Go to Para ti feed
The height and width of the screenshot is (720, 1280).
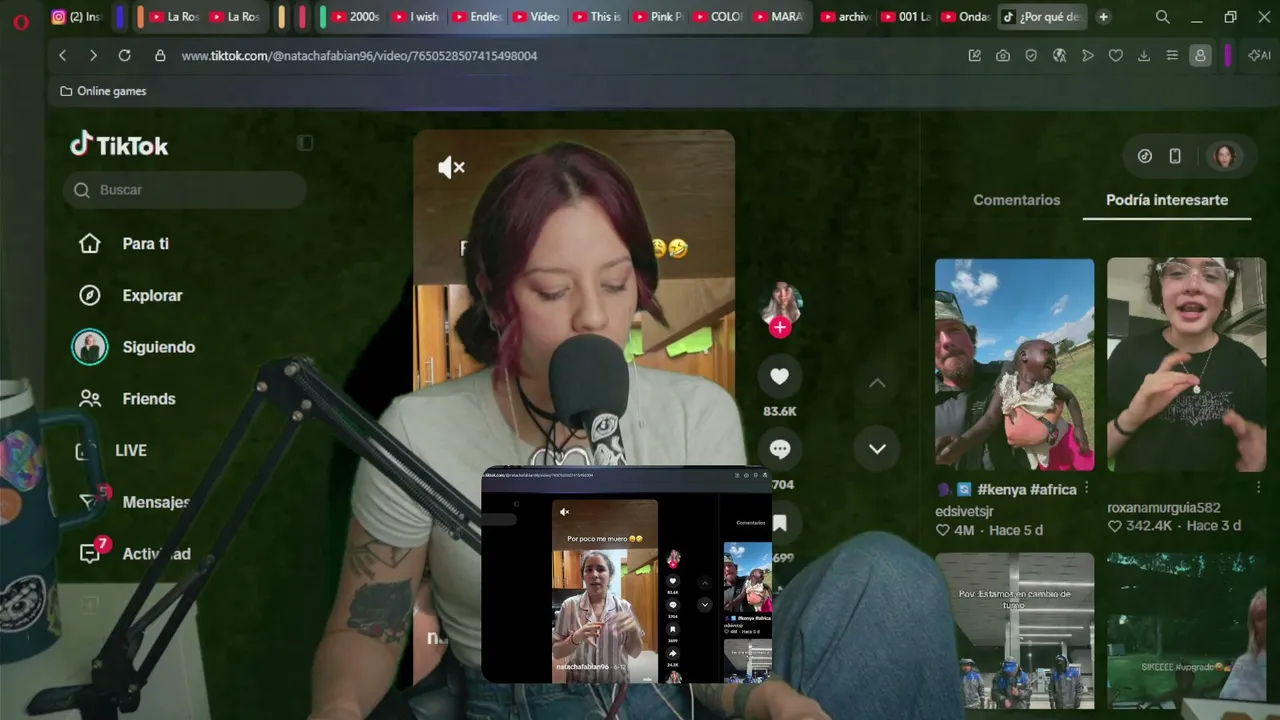tap(145, 244)
